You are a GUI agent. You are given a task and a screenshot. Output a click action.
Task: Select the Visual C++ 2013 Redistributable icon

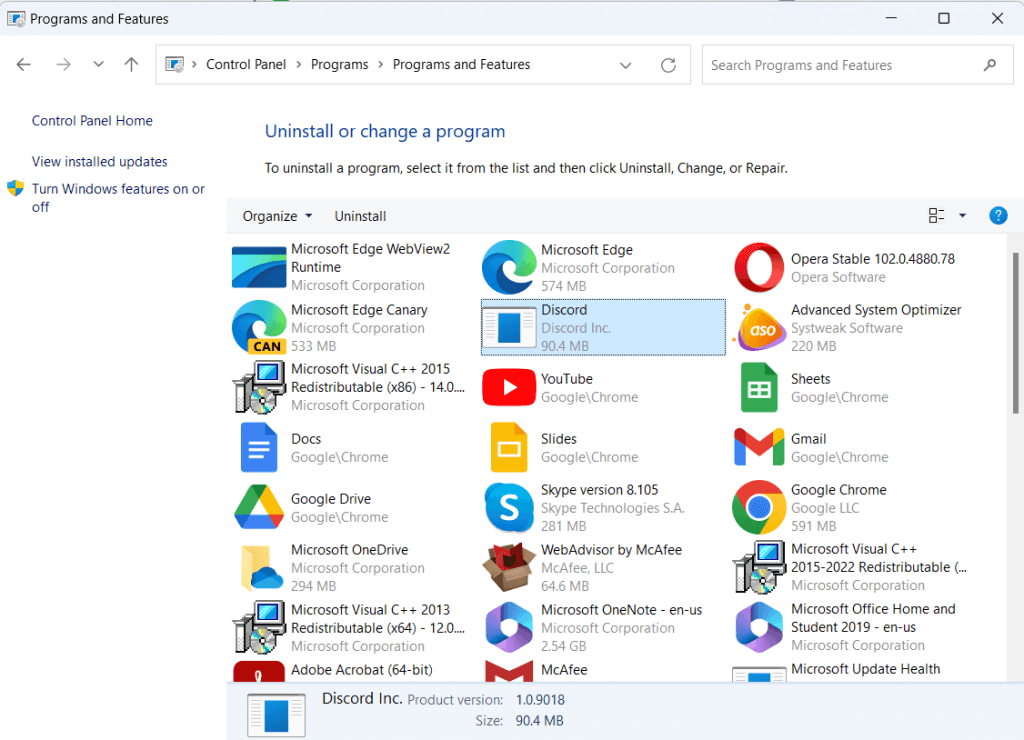(x=259, y=628)
